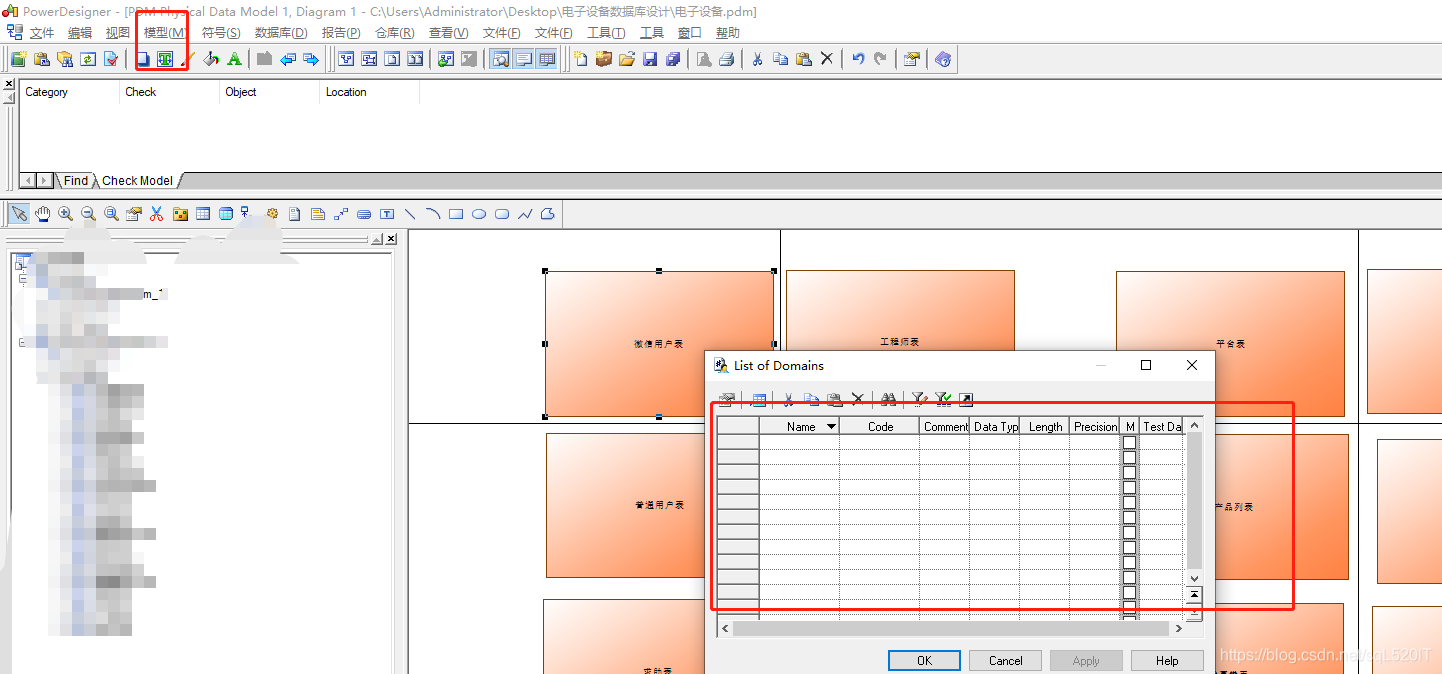
Task: Switch to the Find output tab
Action: coord(76,181)
